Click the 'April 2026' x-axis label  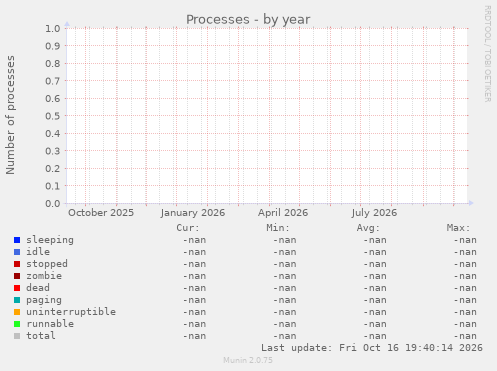(x=283, y=213)
